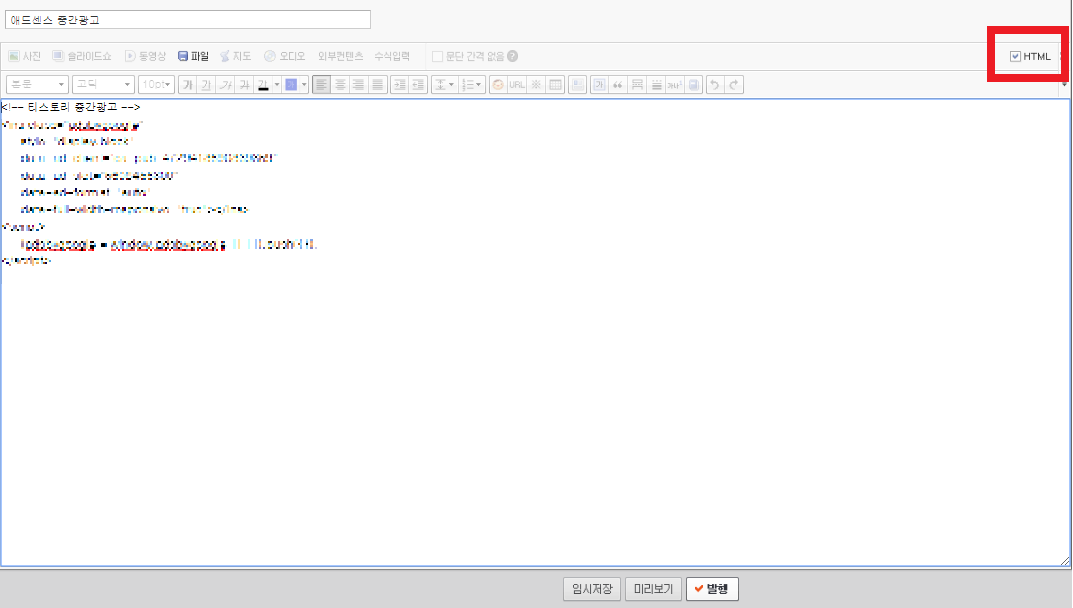
Task: Insert a special character
Action: coord(536,84)
